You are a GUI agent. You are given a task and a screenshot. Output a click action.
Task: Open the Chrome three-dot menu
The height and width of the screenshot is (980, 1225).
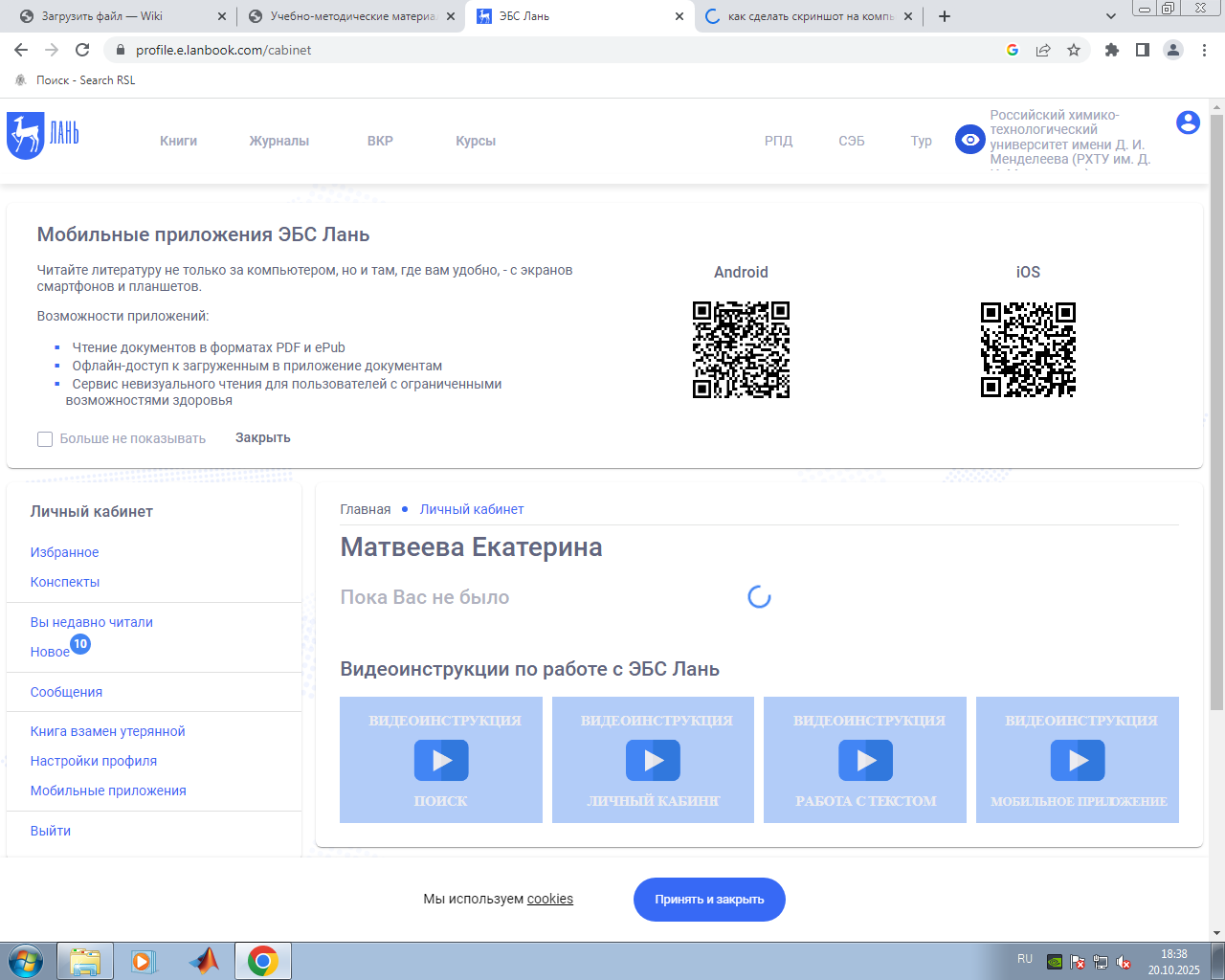(1204, 50)
